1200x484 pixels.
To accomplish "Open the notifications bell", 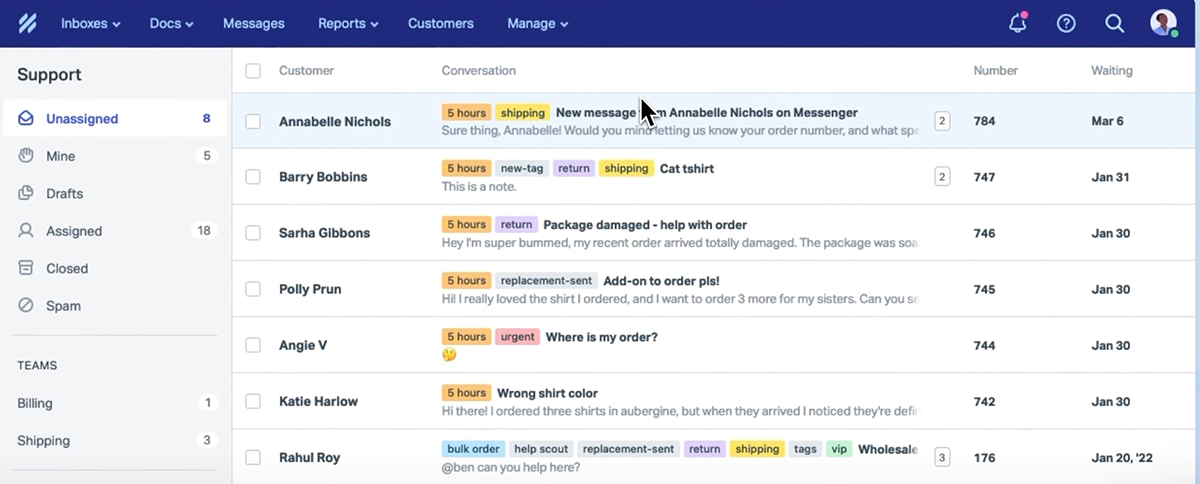I will [1018, 23].
